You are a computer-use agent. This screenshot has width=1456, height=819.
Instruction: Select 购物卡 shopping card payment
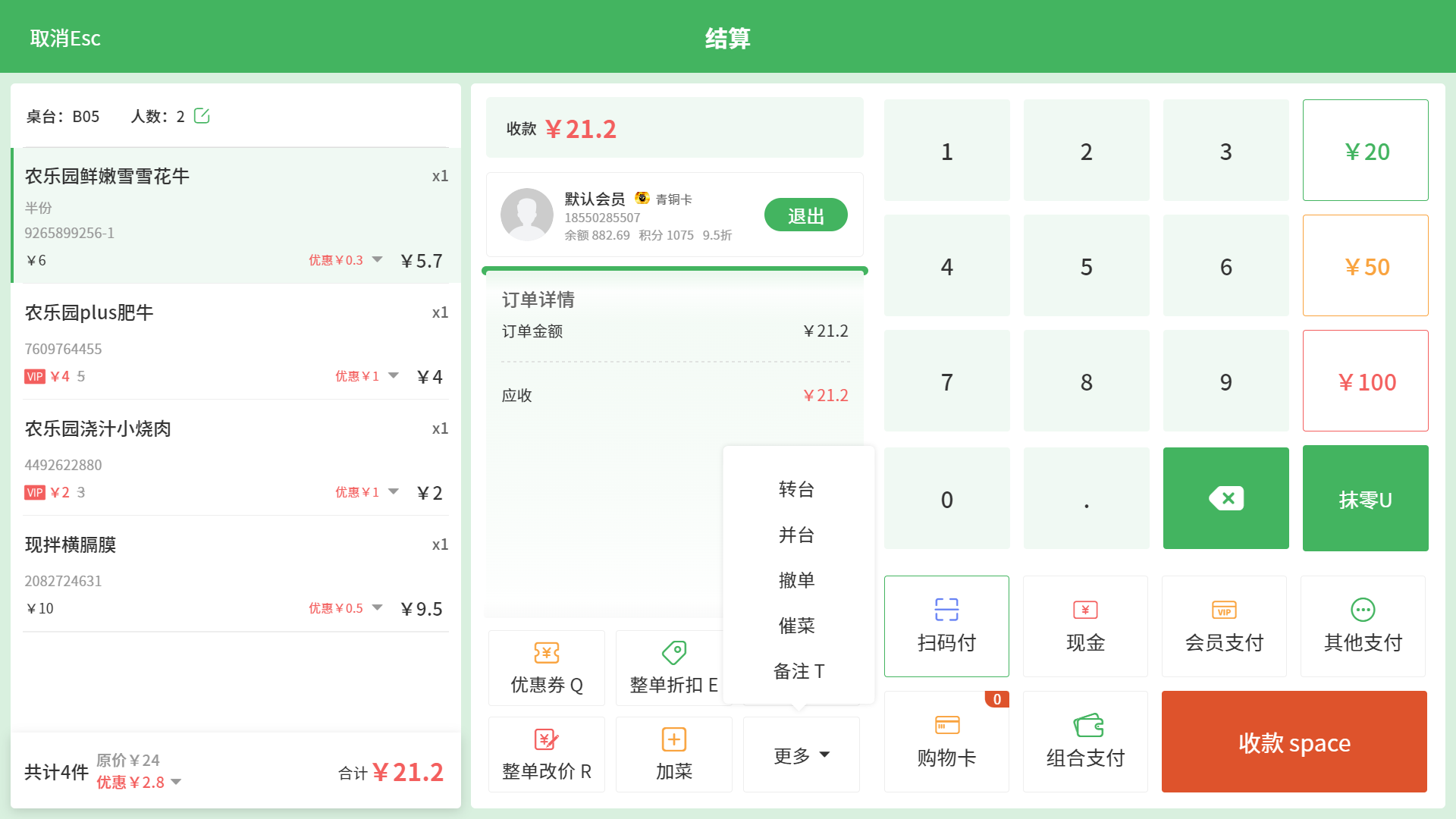946,742
